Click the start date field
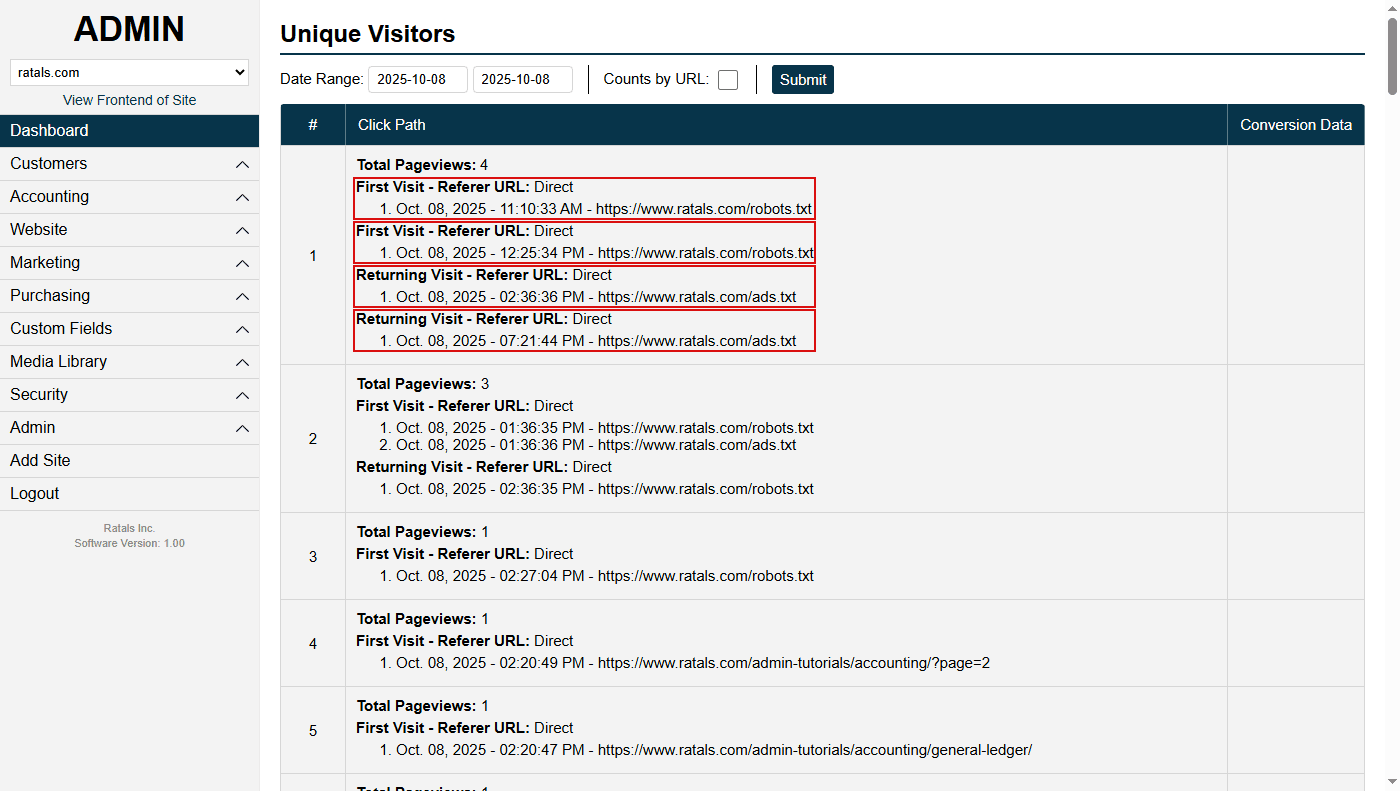This screenshot has height=791, width=1400. click(x=418, y=79)
